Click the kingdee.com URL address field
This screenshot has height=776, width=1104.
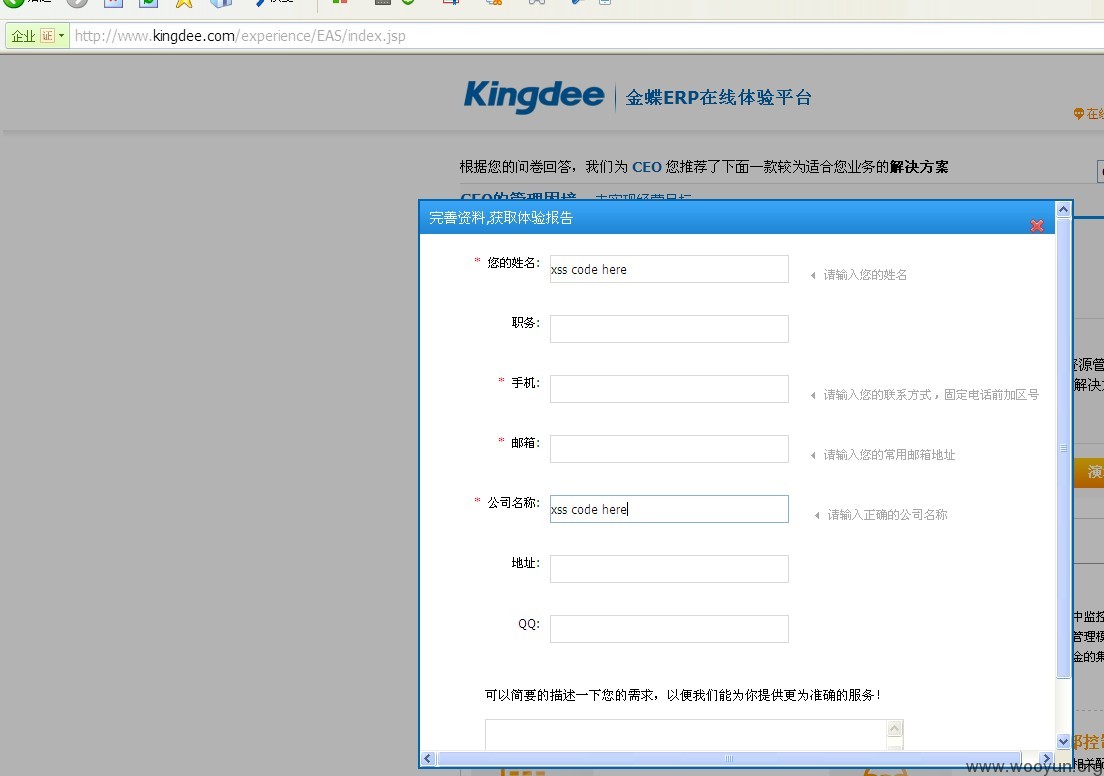pos(588,36)
